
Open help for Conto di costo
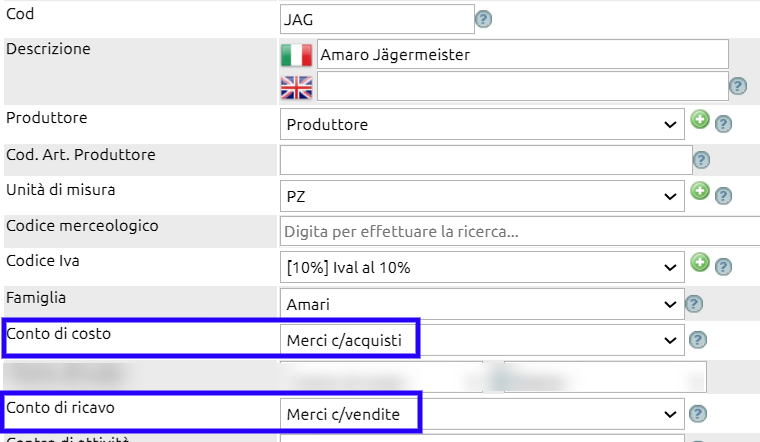tap(698, 340)
